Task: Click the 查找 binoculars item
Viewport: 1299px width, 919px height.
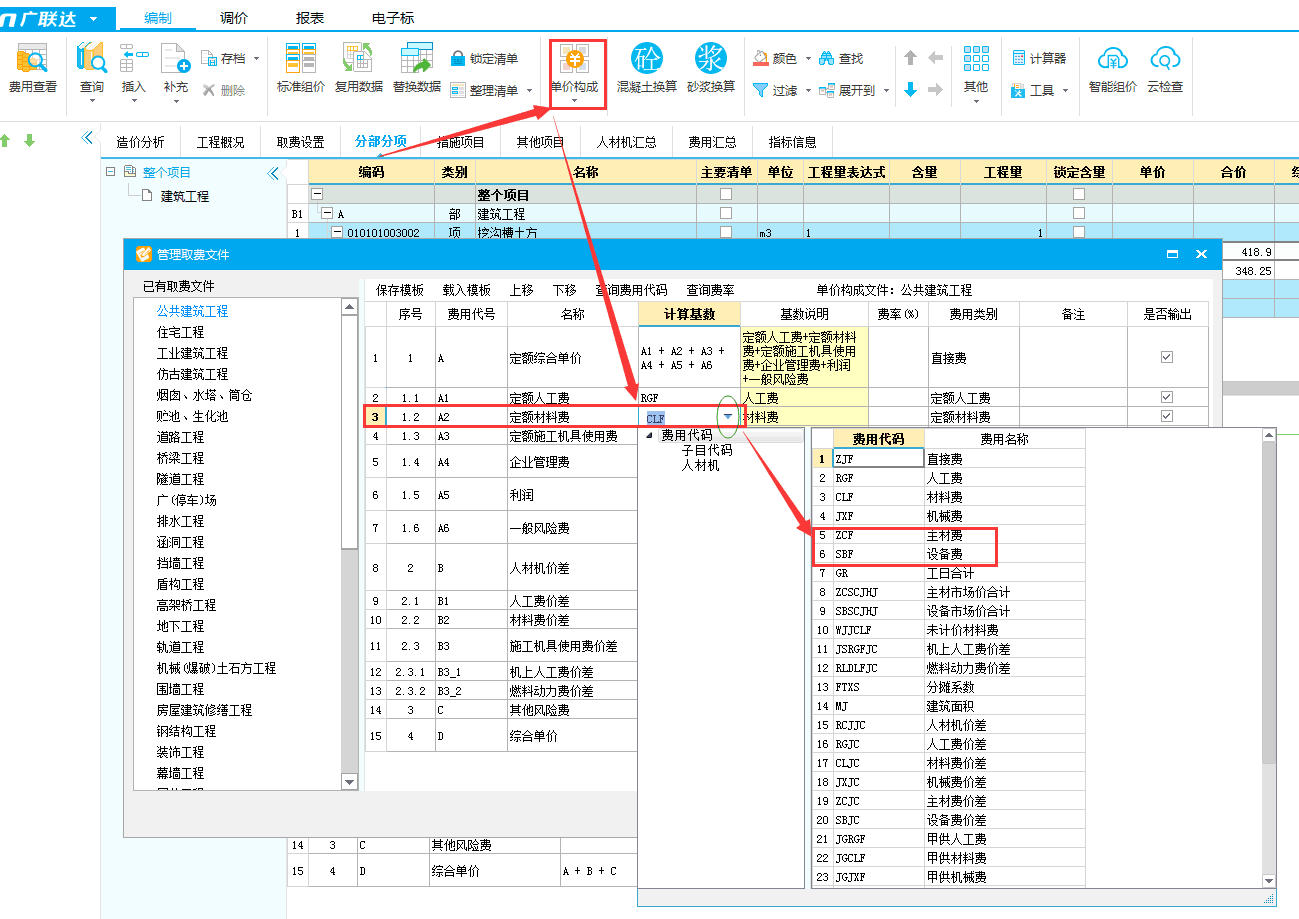Action: coord(840,59)
